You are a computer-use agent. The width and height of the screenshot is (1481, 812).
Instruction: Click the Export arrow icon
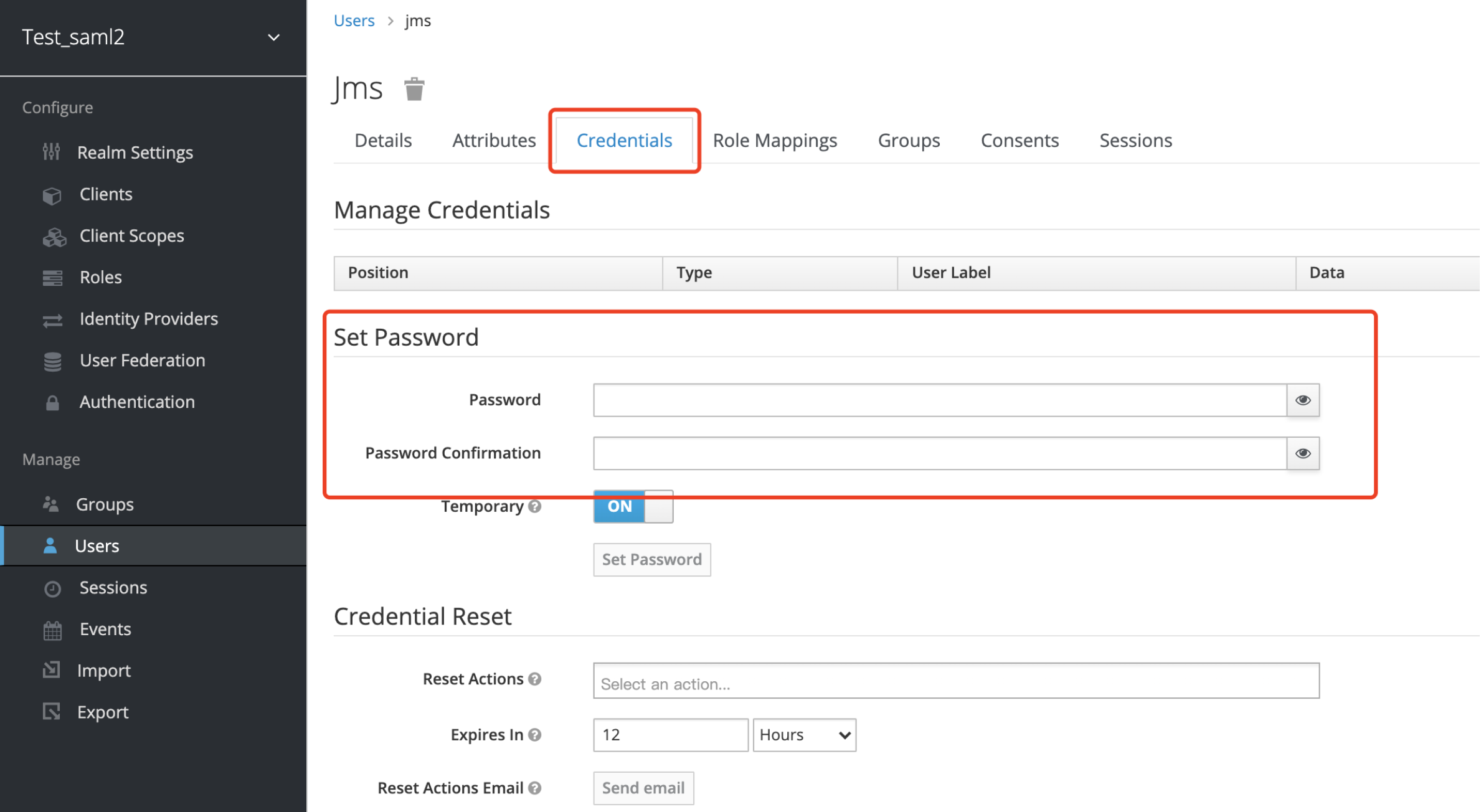click(x=51, y=712)
